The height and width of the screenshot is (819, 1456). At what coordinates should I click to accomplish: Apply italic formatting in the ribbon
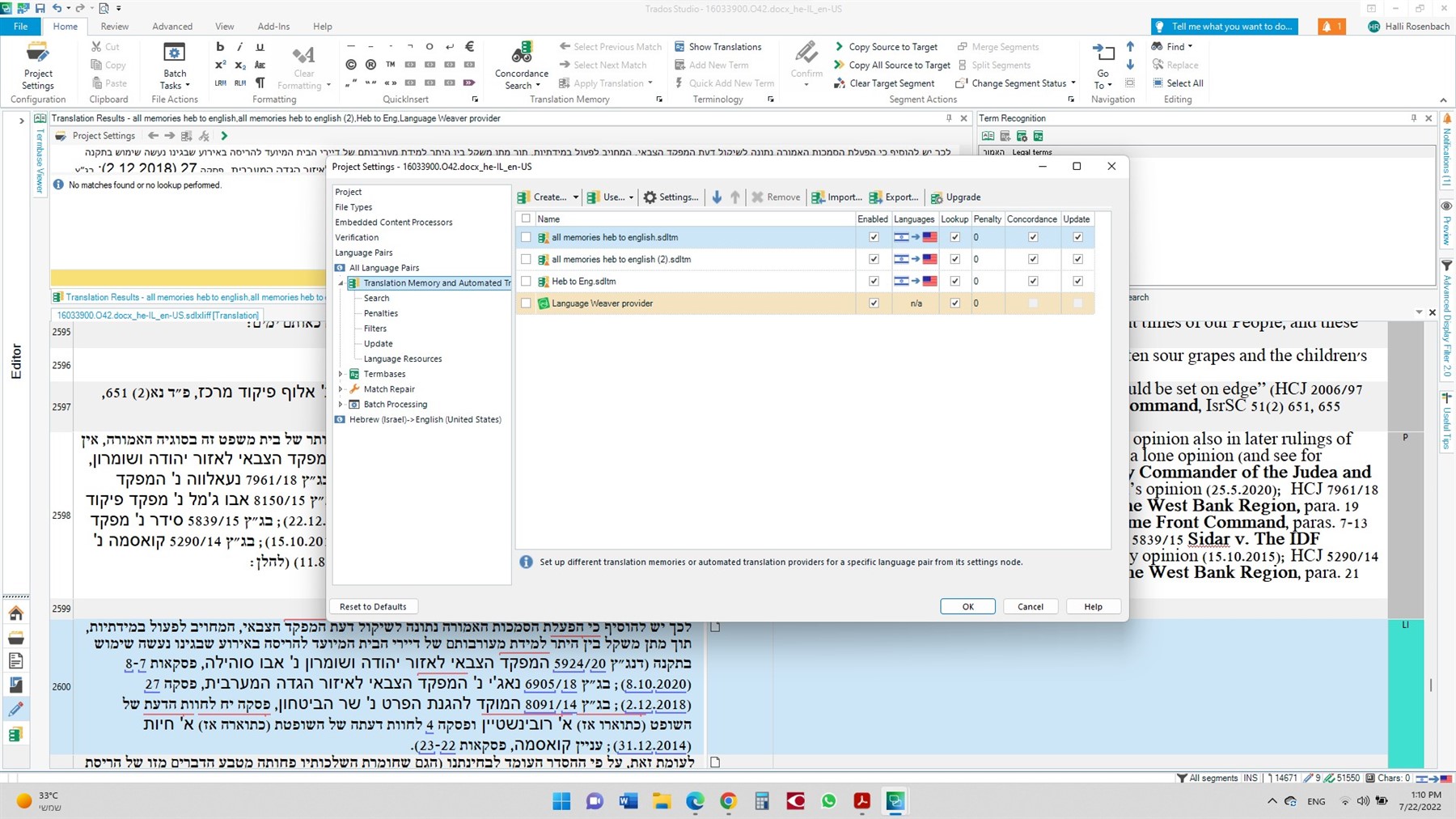239,47
